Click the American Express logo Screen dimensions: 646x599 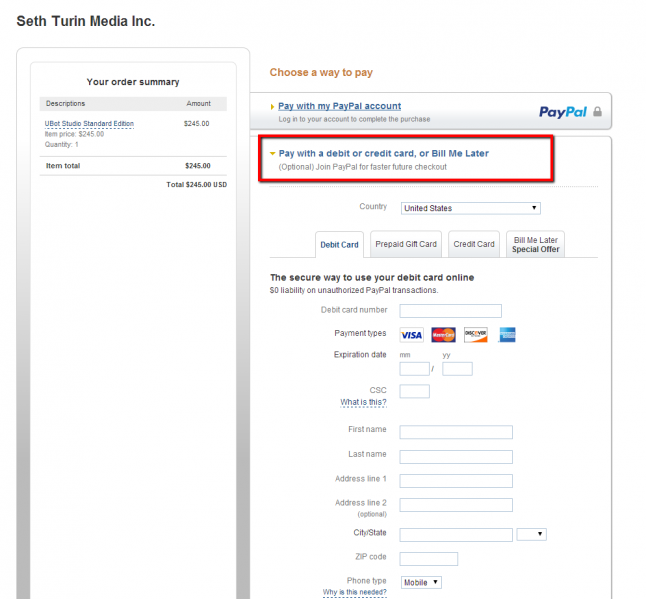point(507,335)
